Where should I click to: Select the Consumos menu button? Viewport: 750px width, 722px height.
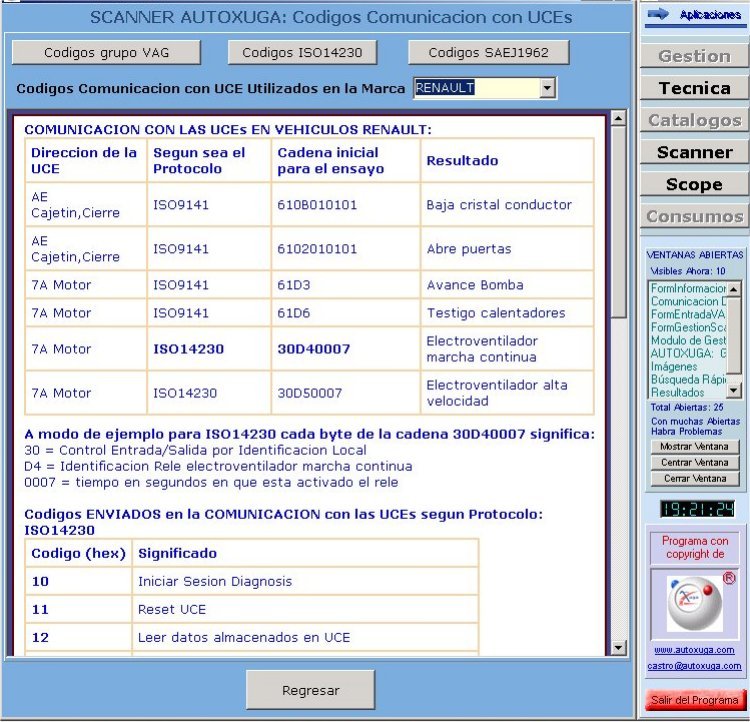[695, 216]
